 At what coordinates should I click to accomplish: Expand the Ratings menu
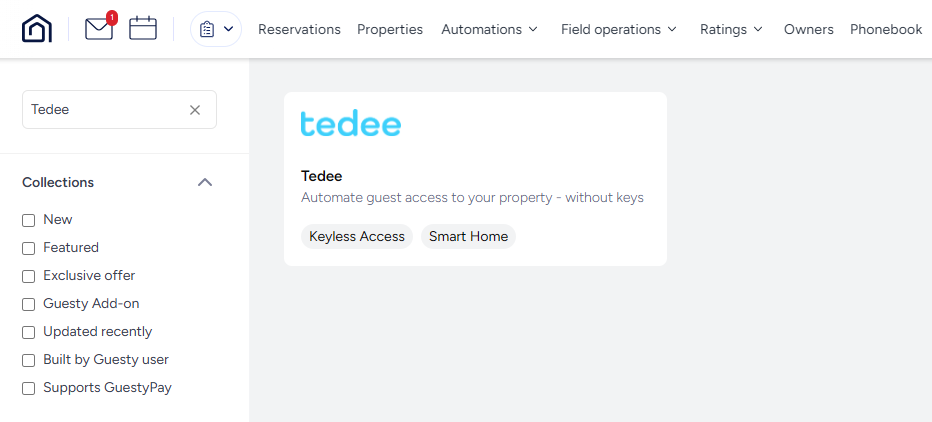tap(732, 29)
